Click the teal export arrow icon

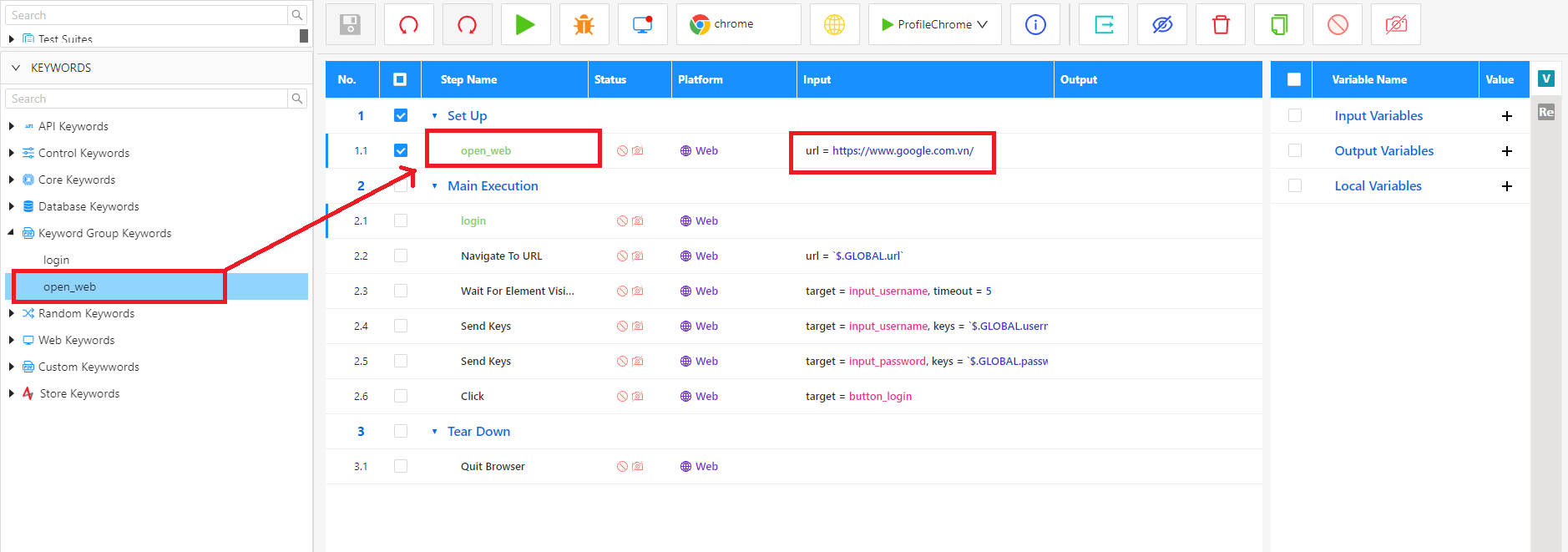point(1104,24)
